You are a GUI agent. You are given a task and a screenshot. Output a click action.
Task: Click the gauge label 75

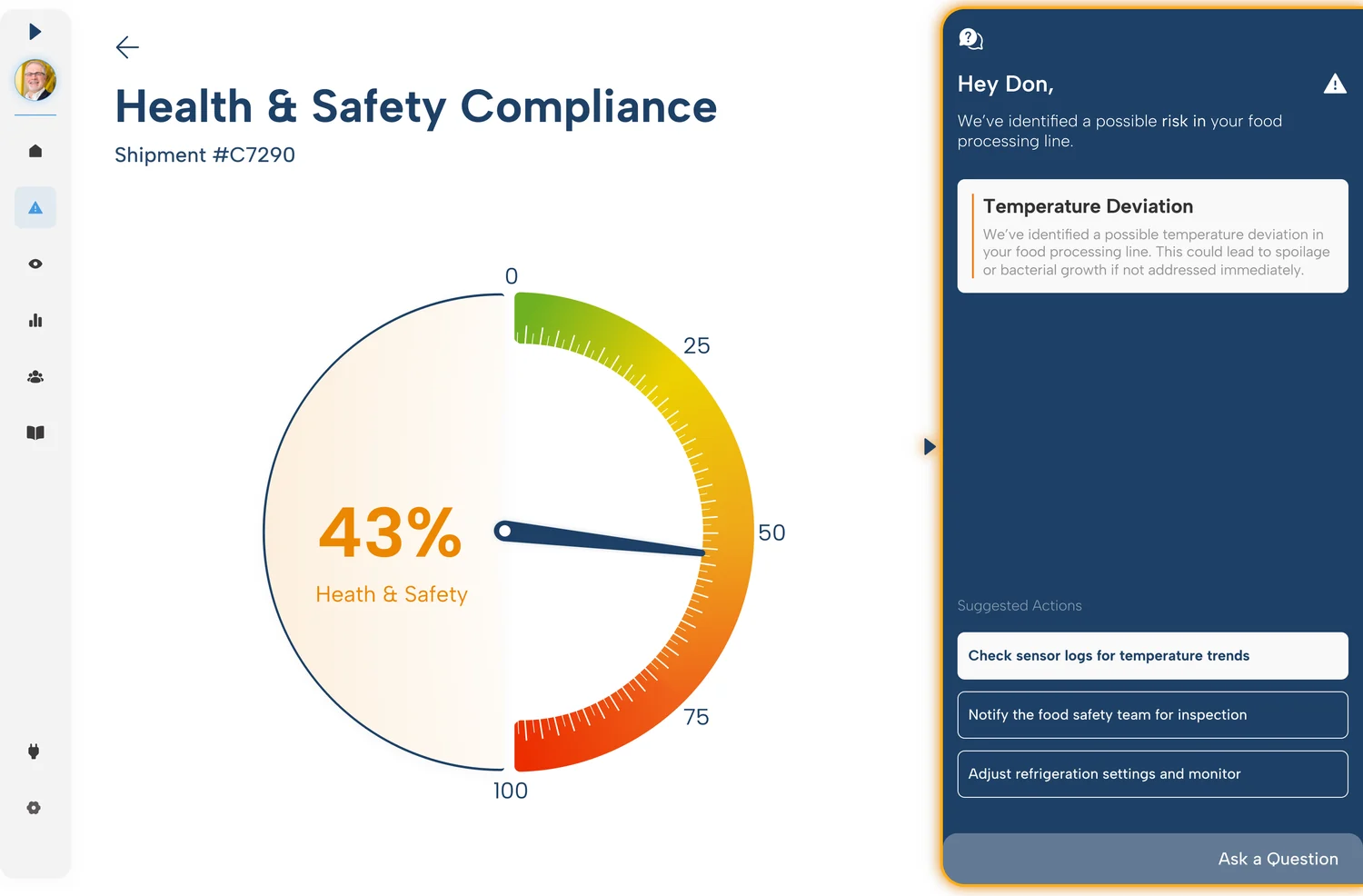click(x=697, y=717)
